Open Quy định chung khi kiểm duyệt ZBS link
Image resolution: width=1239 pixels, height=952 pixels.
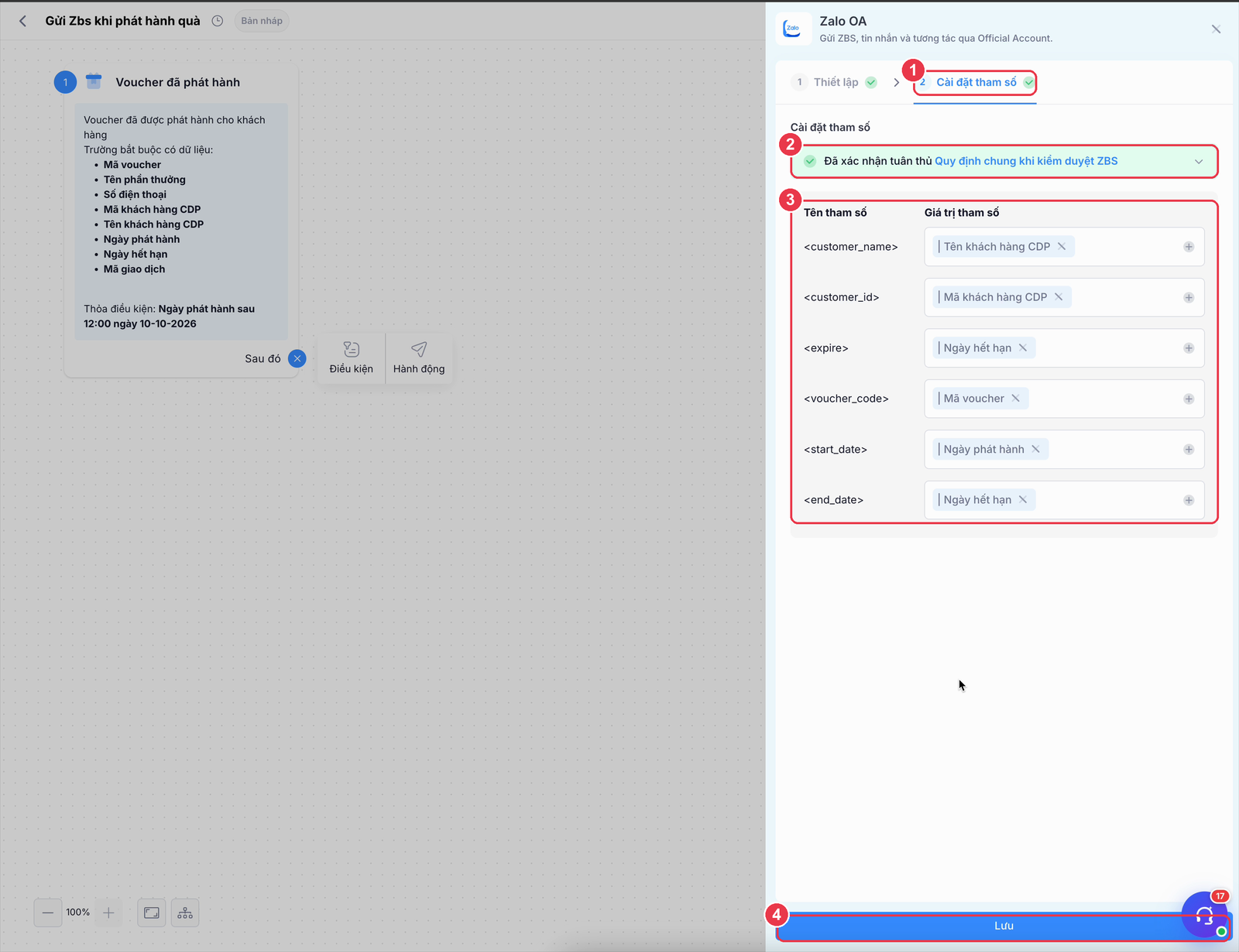coord(1026,161)
